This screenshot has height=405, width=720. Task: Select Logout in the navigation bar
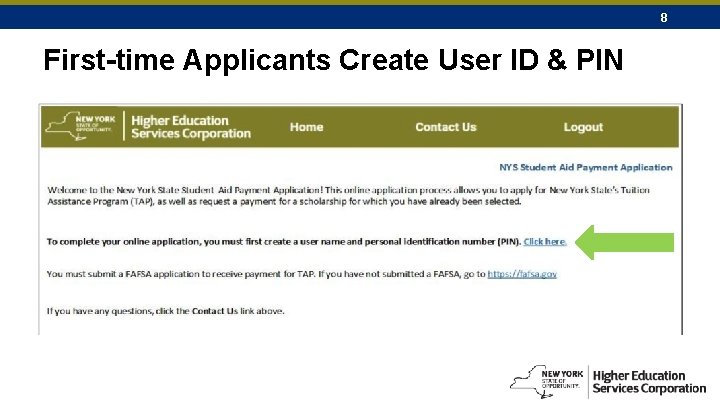583,127
